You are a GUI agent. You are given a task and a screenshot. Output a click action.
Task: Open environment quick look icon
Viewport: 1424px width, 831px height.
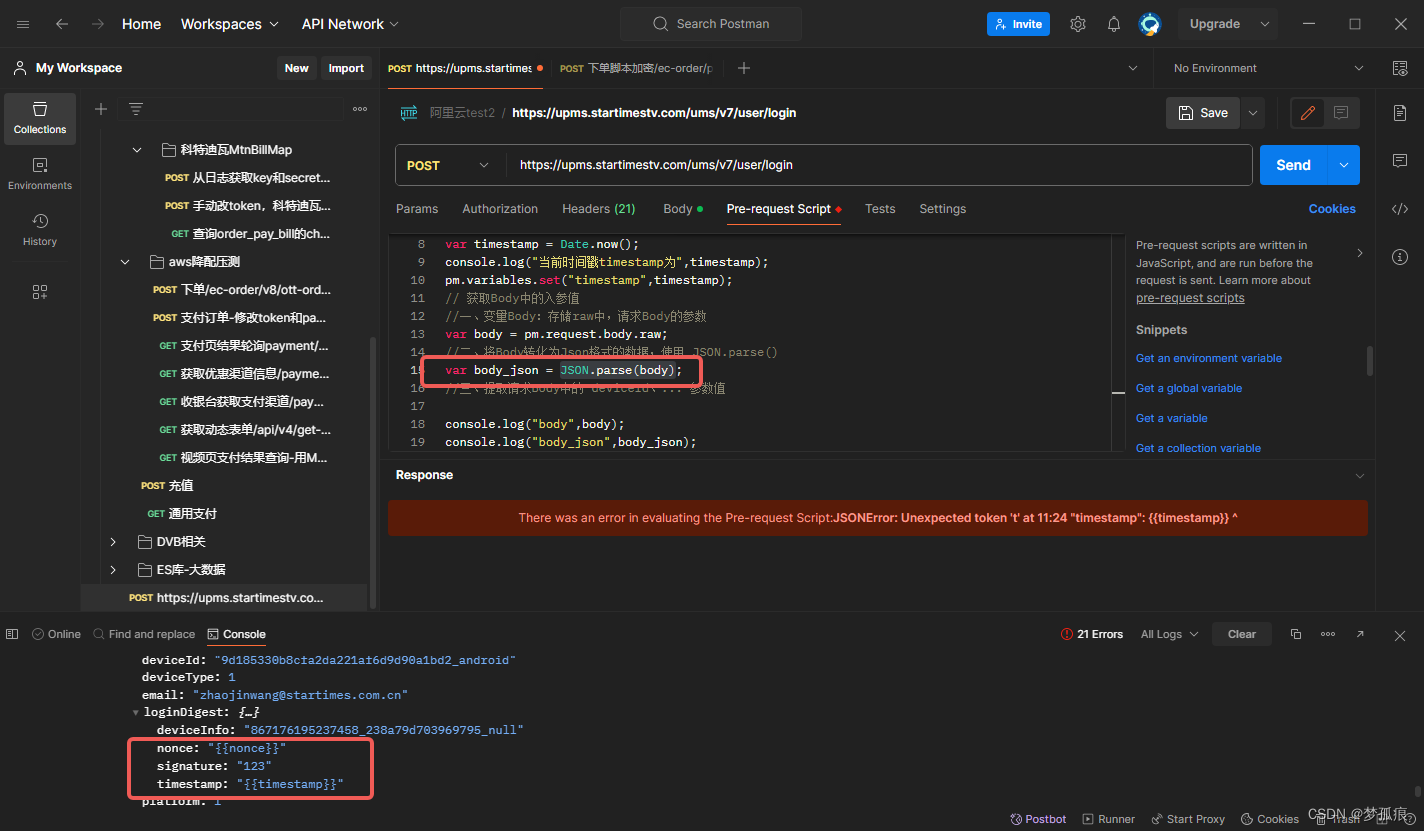1400,68
